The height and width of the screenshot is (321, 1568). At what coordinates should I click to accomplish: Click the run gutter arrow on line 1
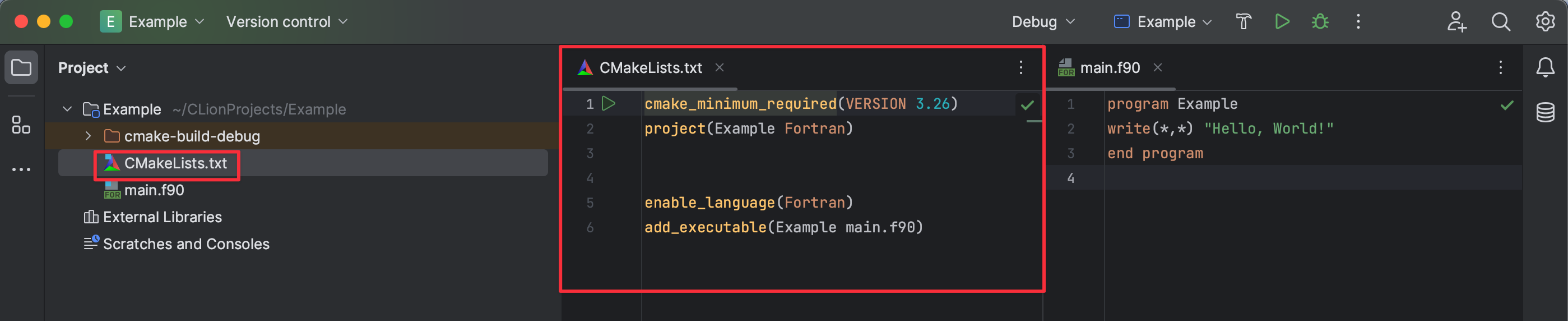pyautogui.click(x=608, y=104)
